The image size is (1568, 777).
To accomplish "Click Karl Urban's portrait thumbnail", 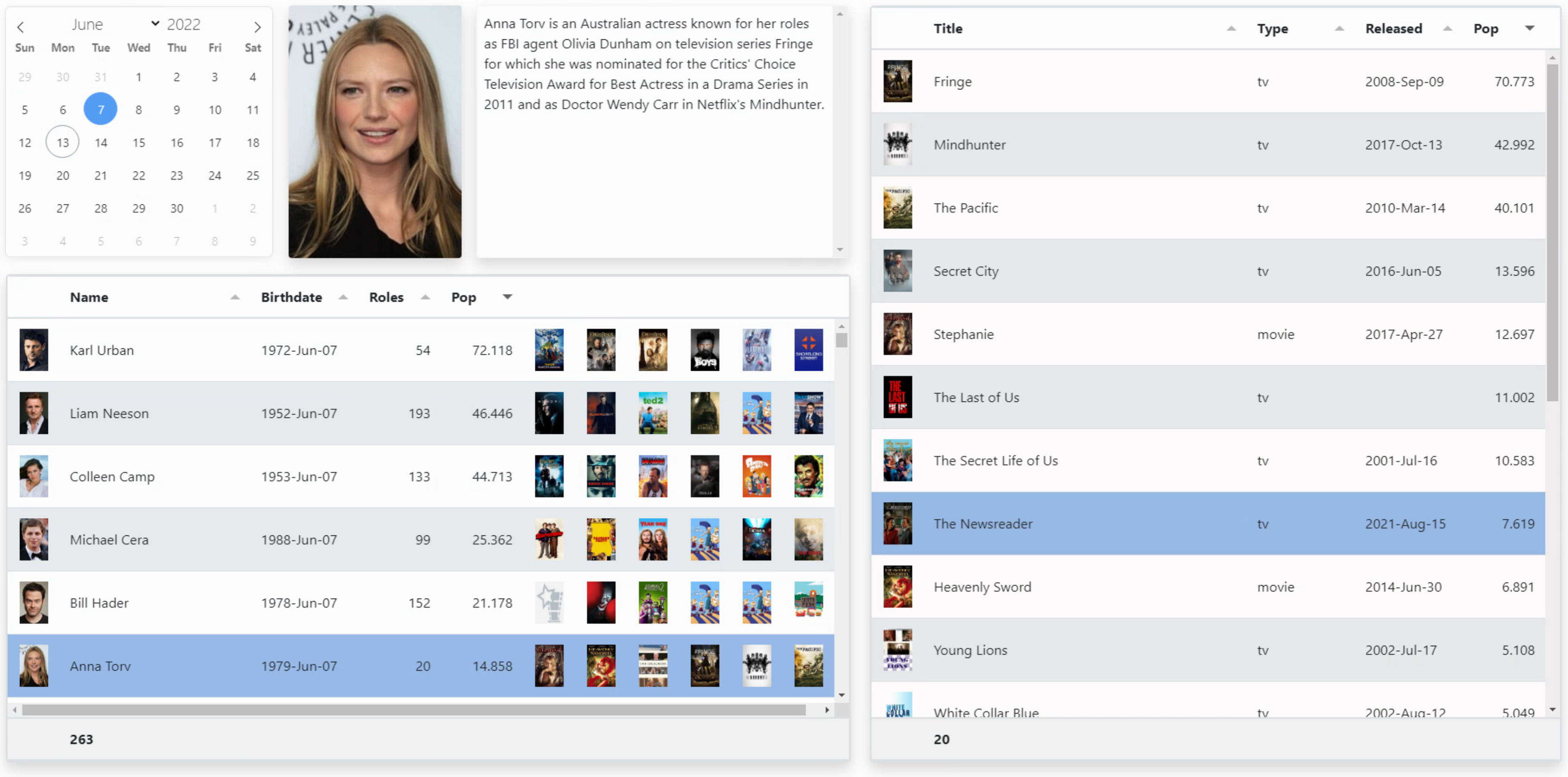I will click(x=33, y=350).
